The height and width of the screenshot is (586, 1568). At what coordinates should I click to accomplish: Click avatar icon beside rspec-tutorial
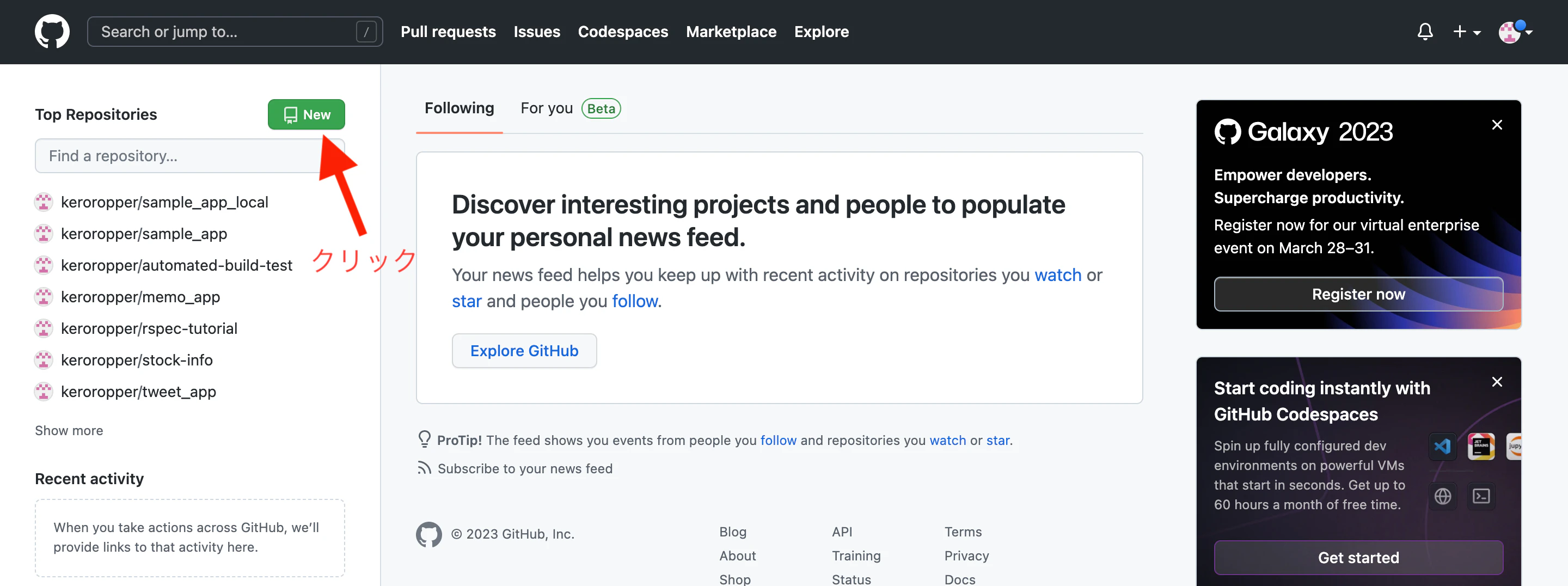tap(43, 329)
